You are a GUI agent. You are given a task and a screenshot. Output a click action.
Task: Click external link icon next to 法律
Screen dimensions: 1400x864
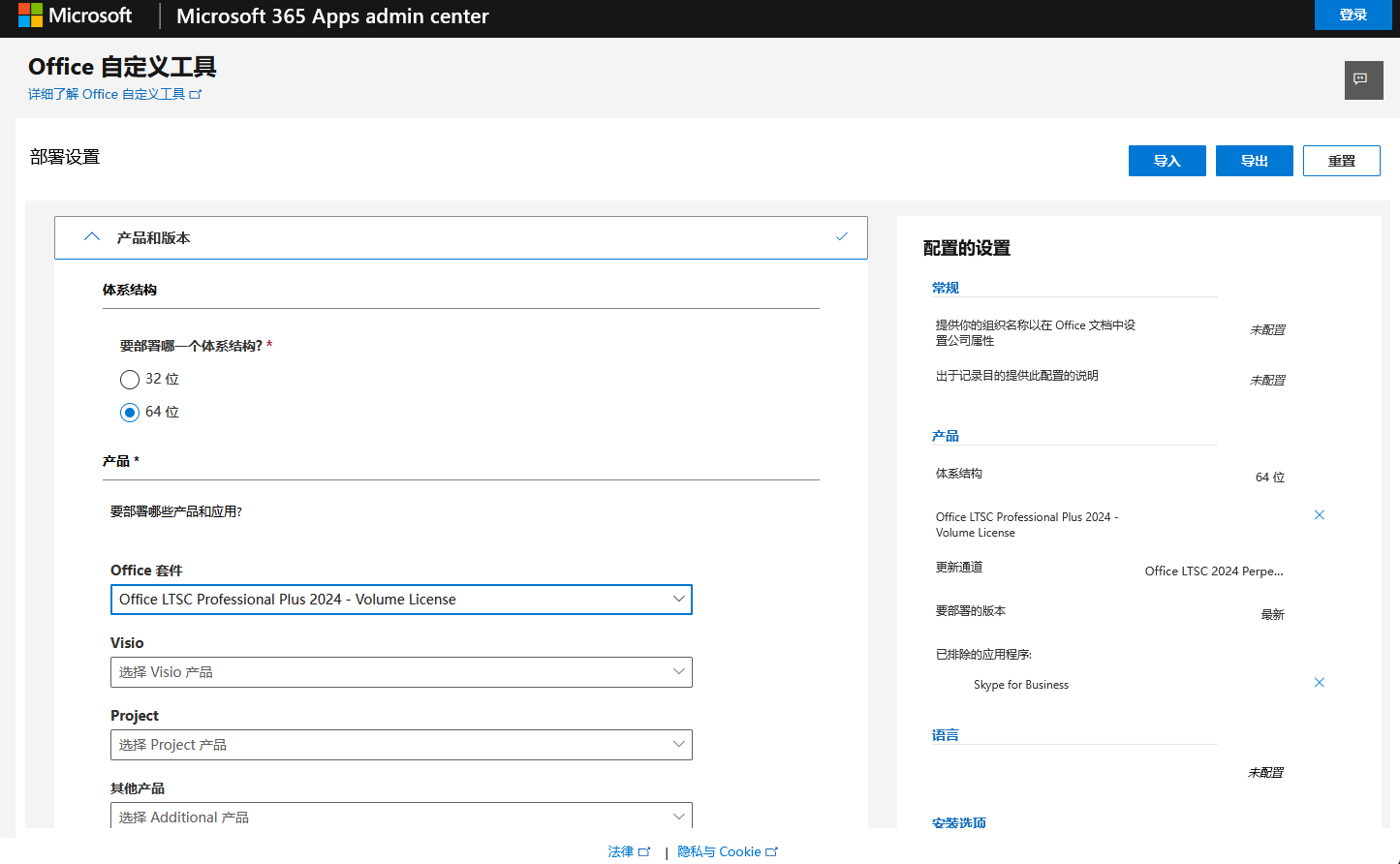644,851
